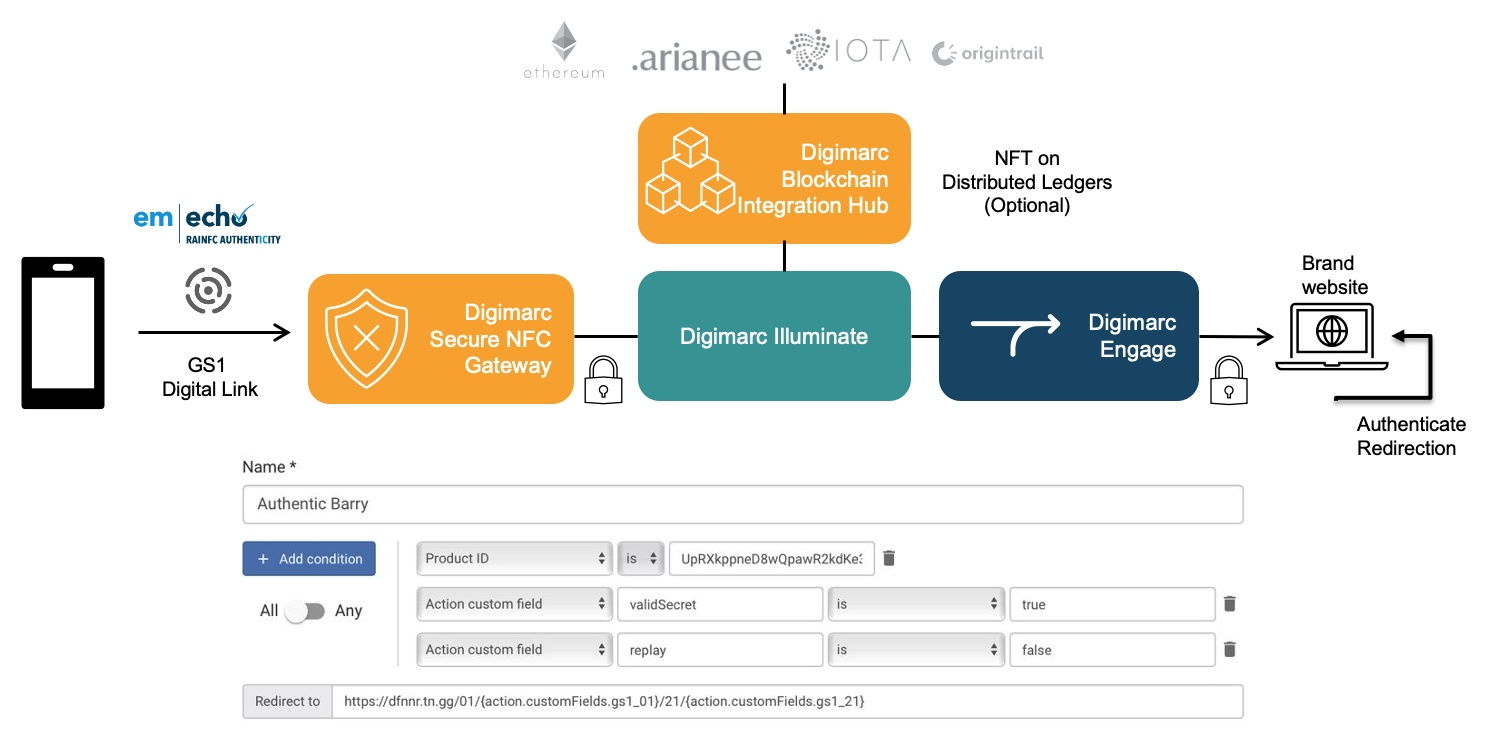Click the redirect arrow icon in Digimarc Engage
Image resolution: width=1508 pixels, height=744 pixels.
[x=1015, y=335]
